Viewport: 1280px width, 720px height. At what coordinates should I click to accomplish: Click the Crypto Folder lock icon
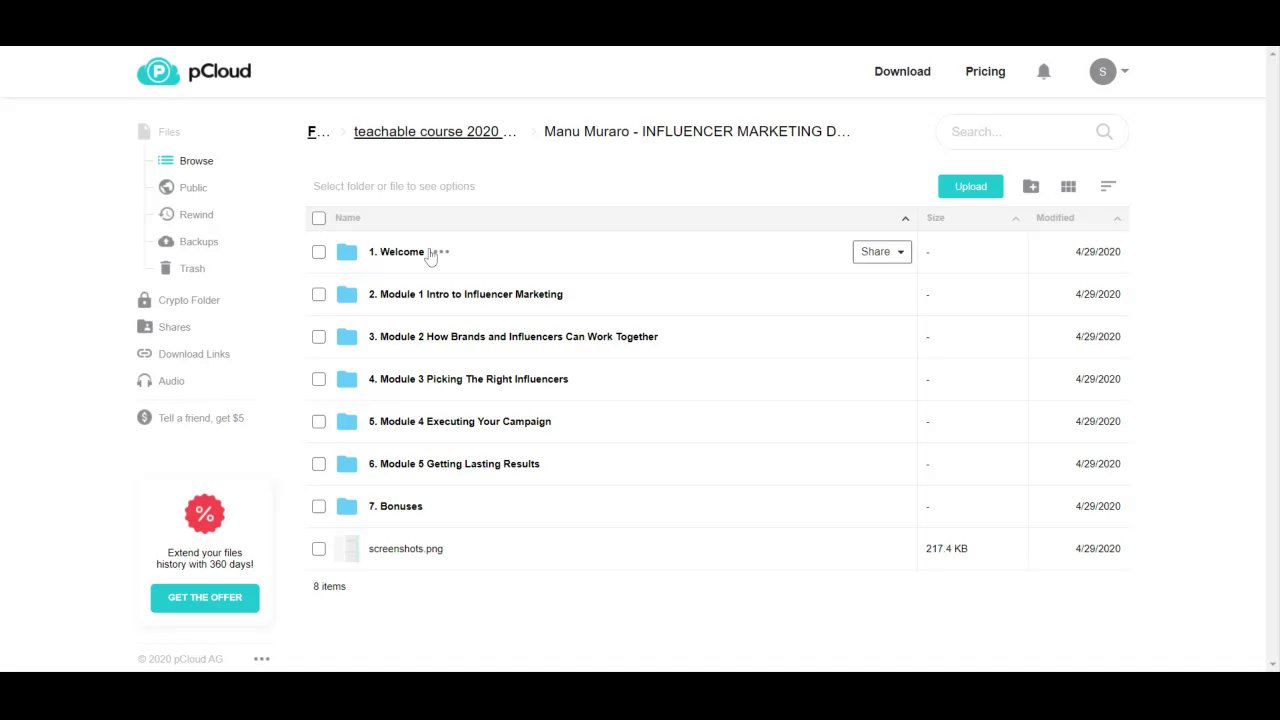[x=144, y=300]
